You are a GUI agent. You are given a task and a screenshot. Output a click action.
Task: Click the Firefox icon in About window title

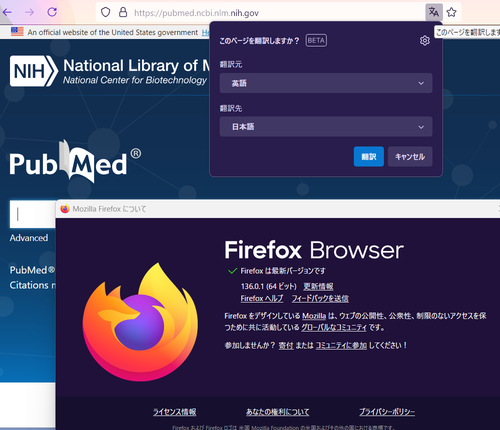pos(65,209)
